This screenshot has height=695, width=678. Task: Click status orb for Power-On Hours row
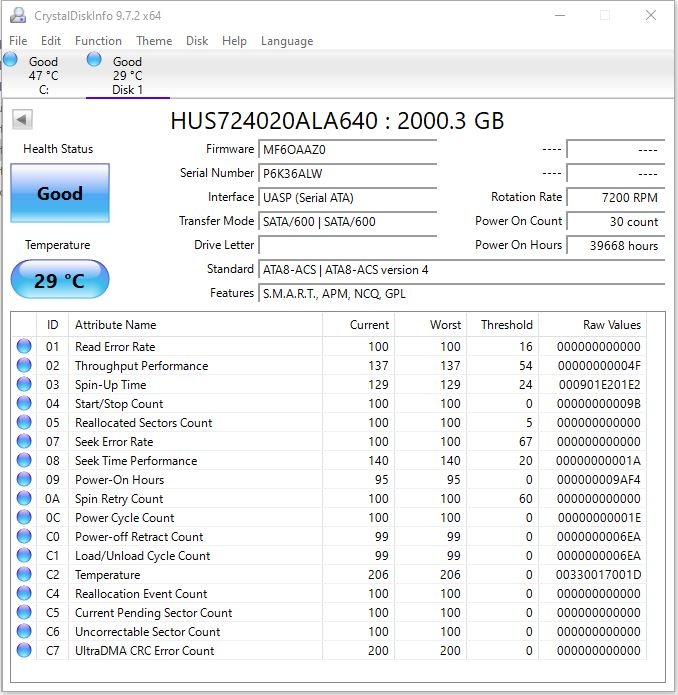coord(24,480)
